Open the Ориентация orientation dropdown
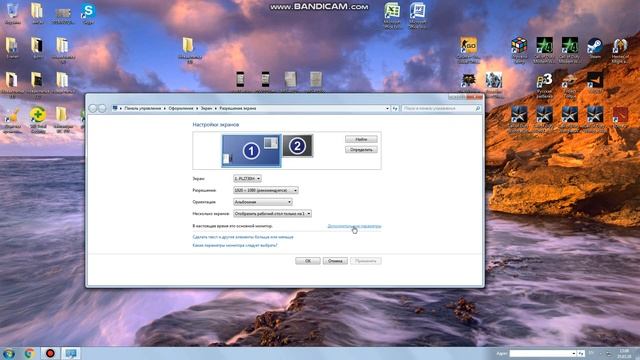Image resolution: width=640 pixels, height=360 pixels. tap(262, 202)
